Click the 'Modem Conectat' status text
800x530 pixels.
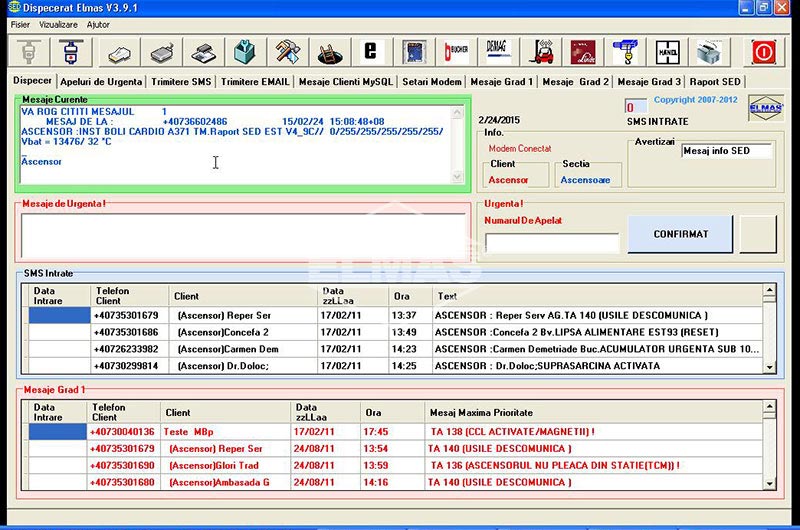[520, 148]
